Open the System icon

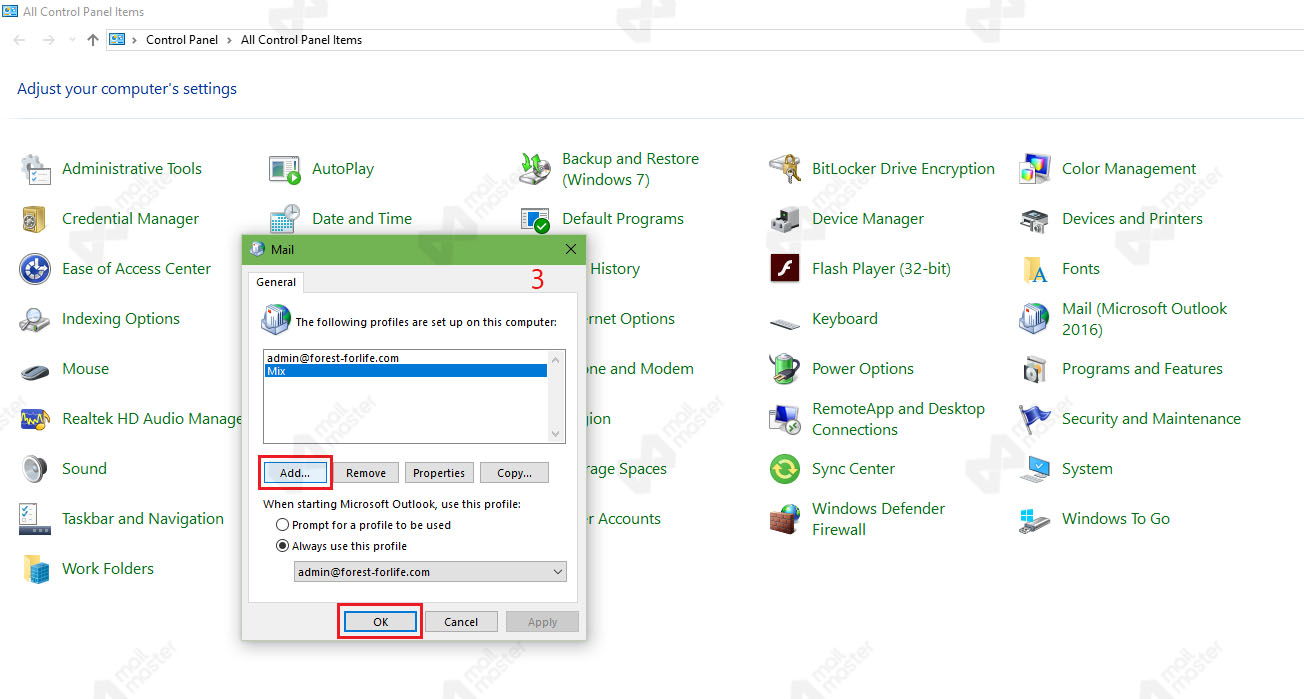(x=1035, y=469)
